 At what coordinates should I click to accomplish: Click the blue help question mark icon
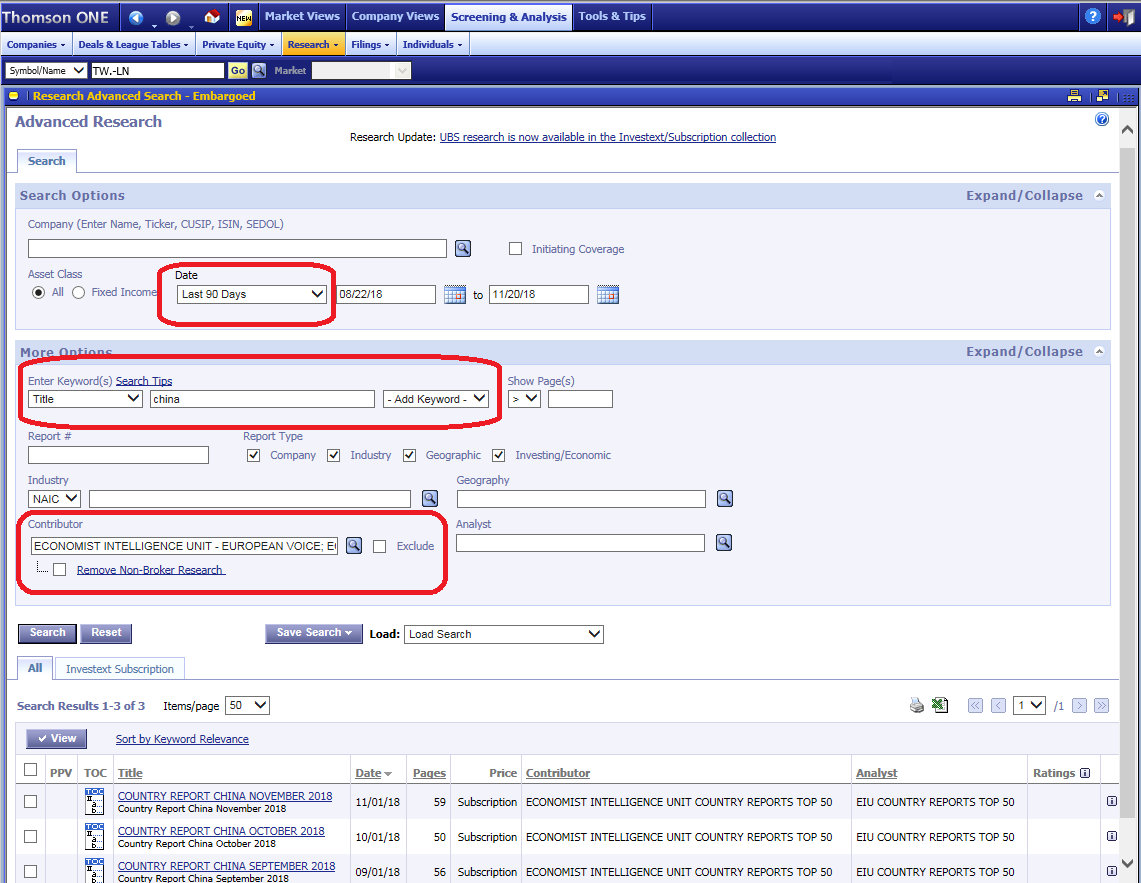[1093, 17]
